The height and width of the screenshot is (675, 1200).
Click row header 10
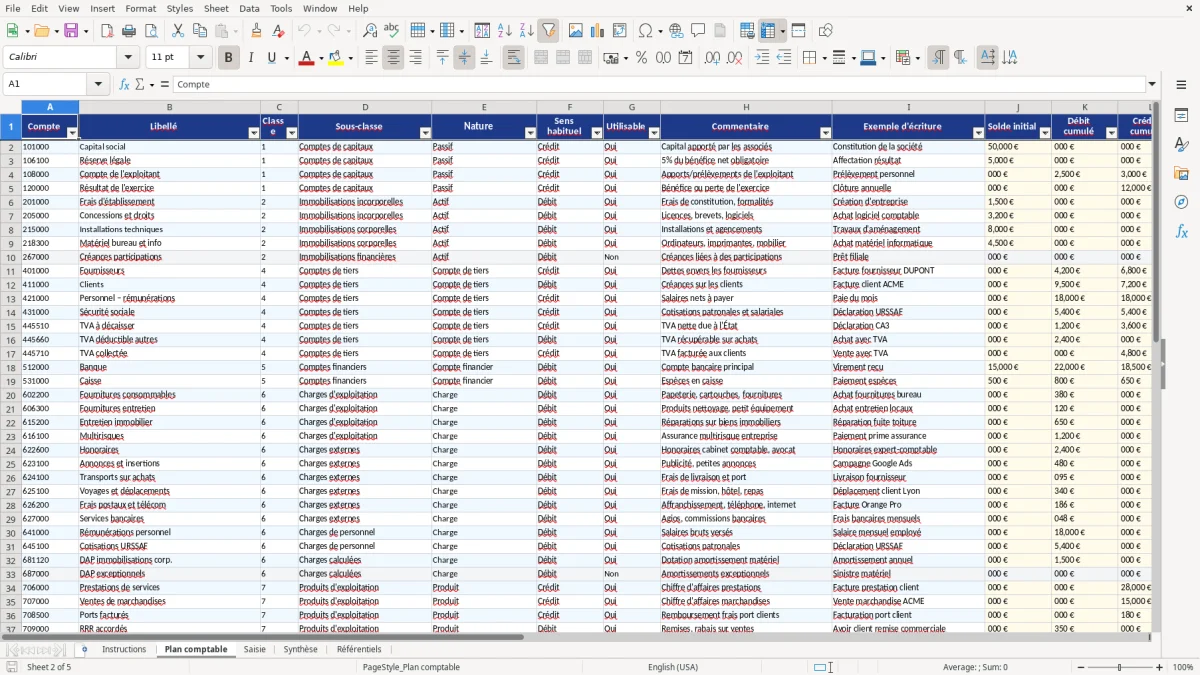click(10, 257)
